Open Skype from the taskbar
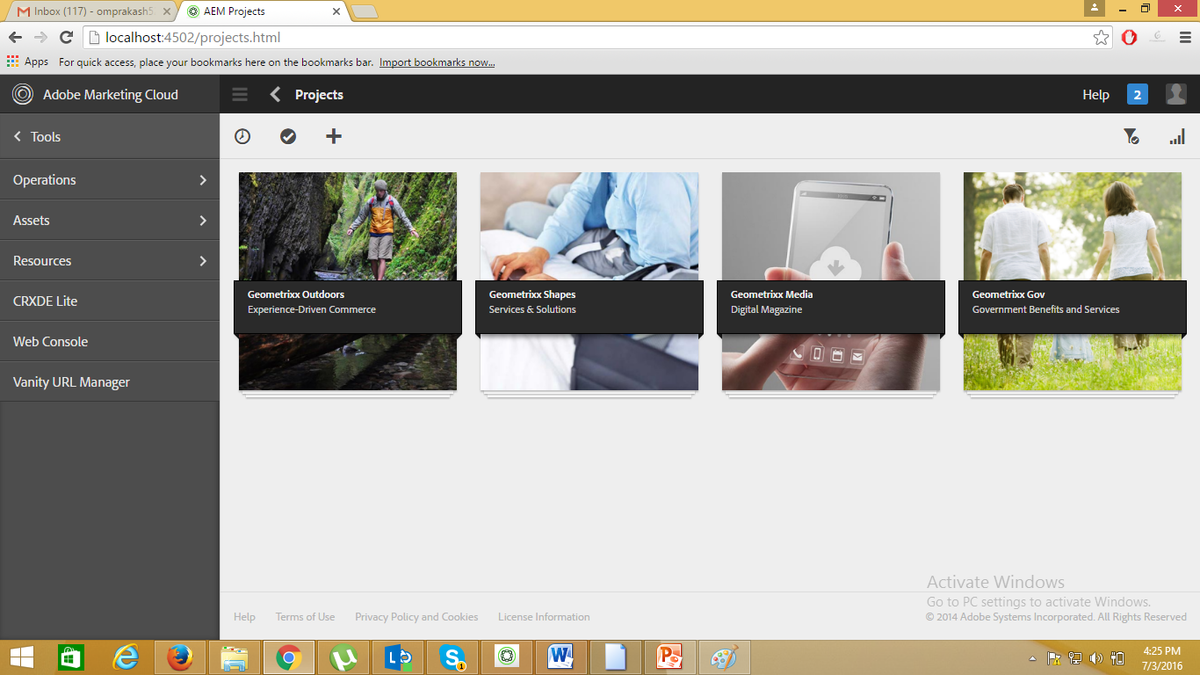Screen dimensions: 1200x675 pos(452,657)
